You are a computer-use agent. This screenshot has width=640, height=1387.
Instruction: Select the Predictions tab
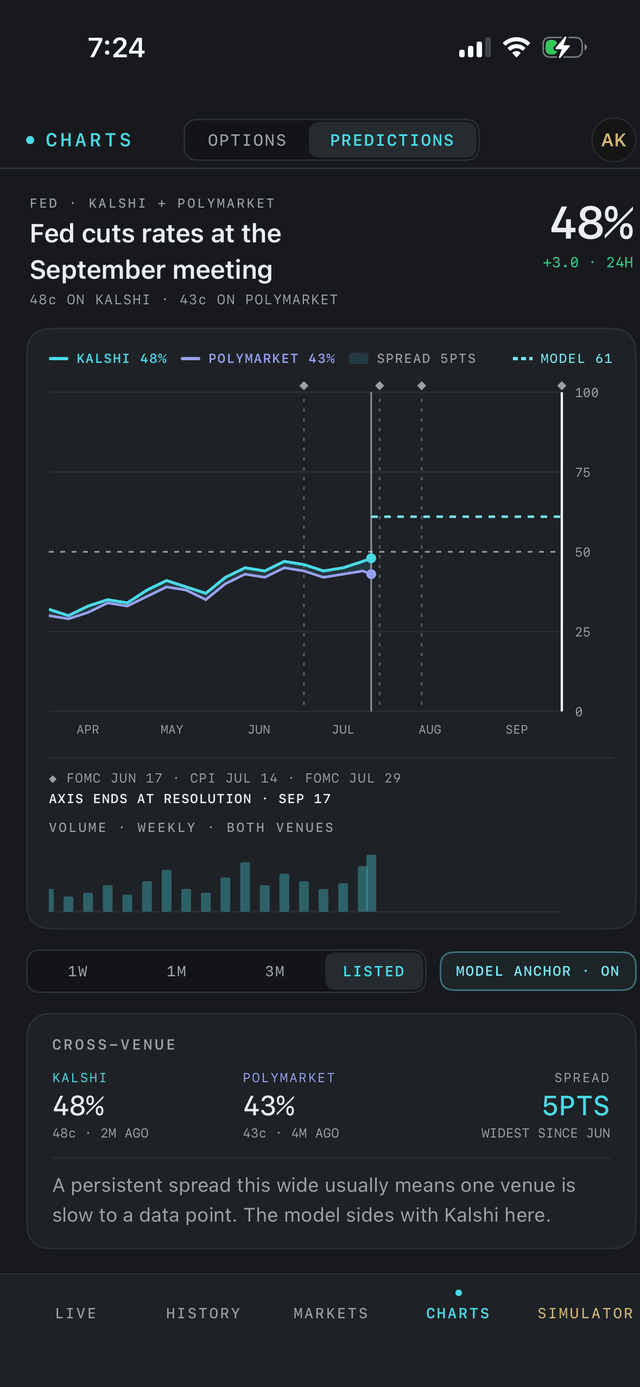pos(392,140)
